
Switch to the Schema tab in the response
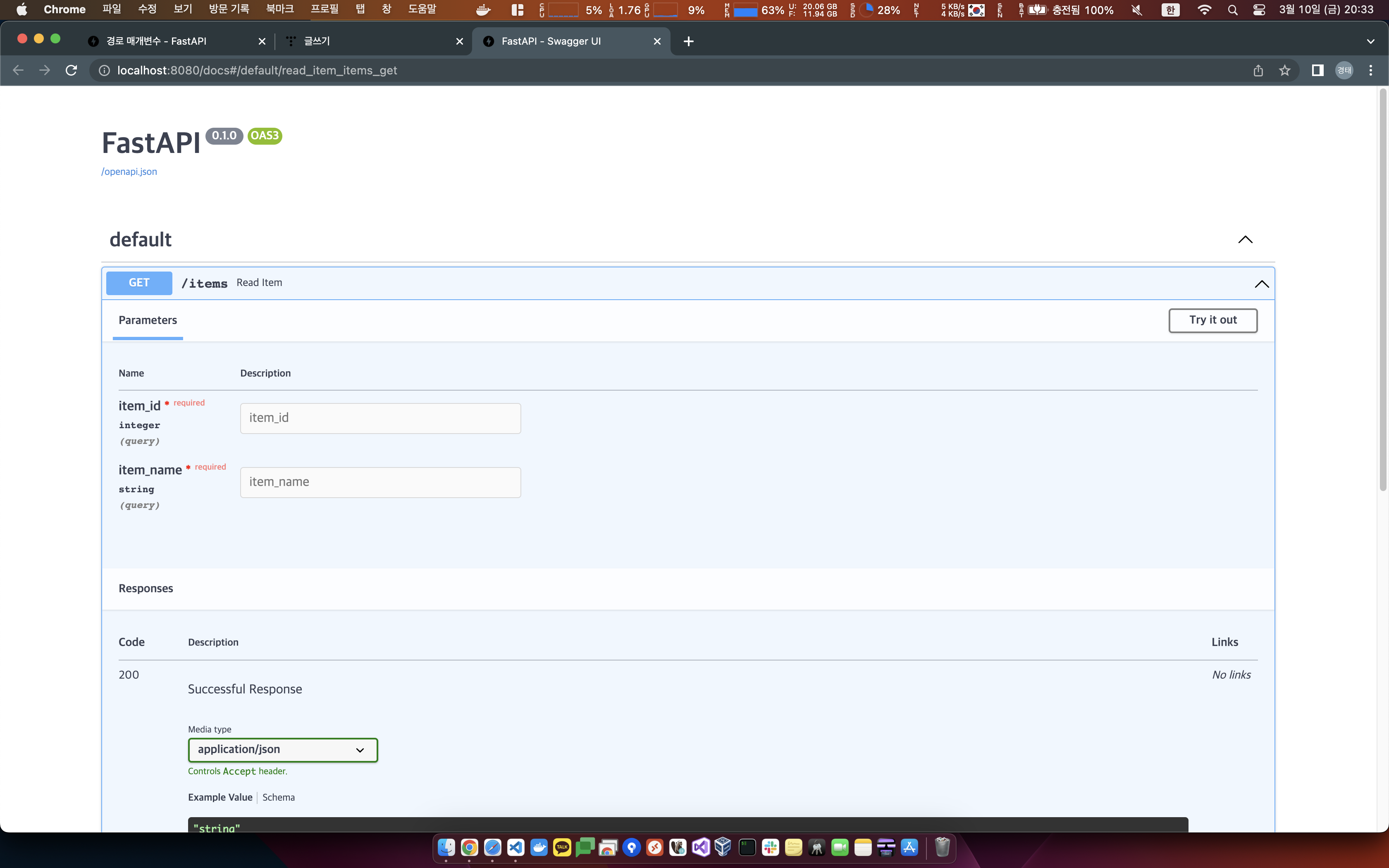point(278,797)
